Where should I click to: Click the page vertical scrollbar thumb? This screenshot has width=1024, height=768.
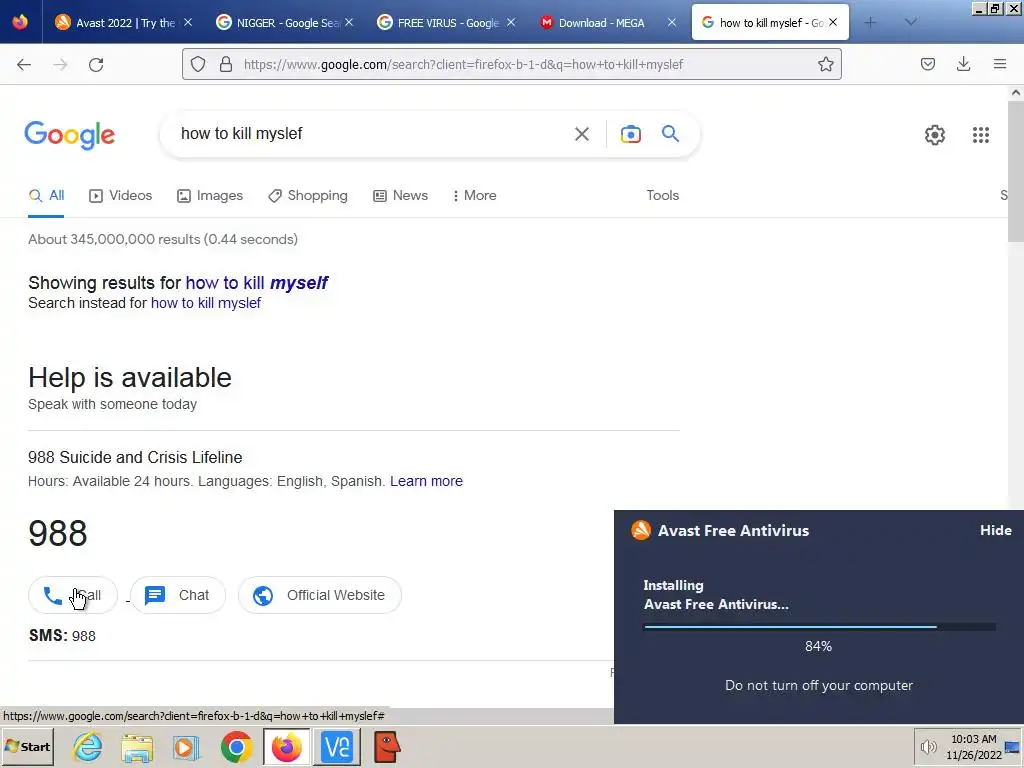point(1016,172)
